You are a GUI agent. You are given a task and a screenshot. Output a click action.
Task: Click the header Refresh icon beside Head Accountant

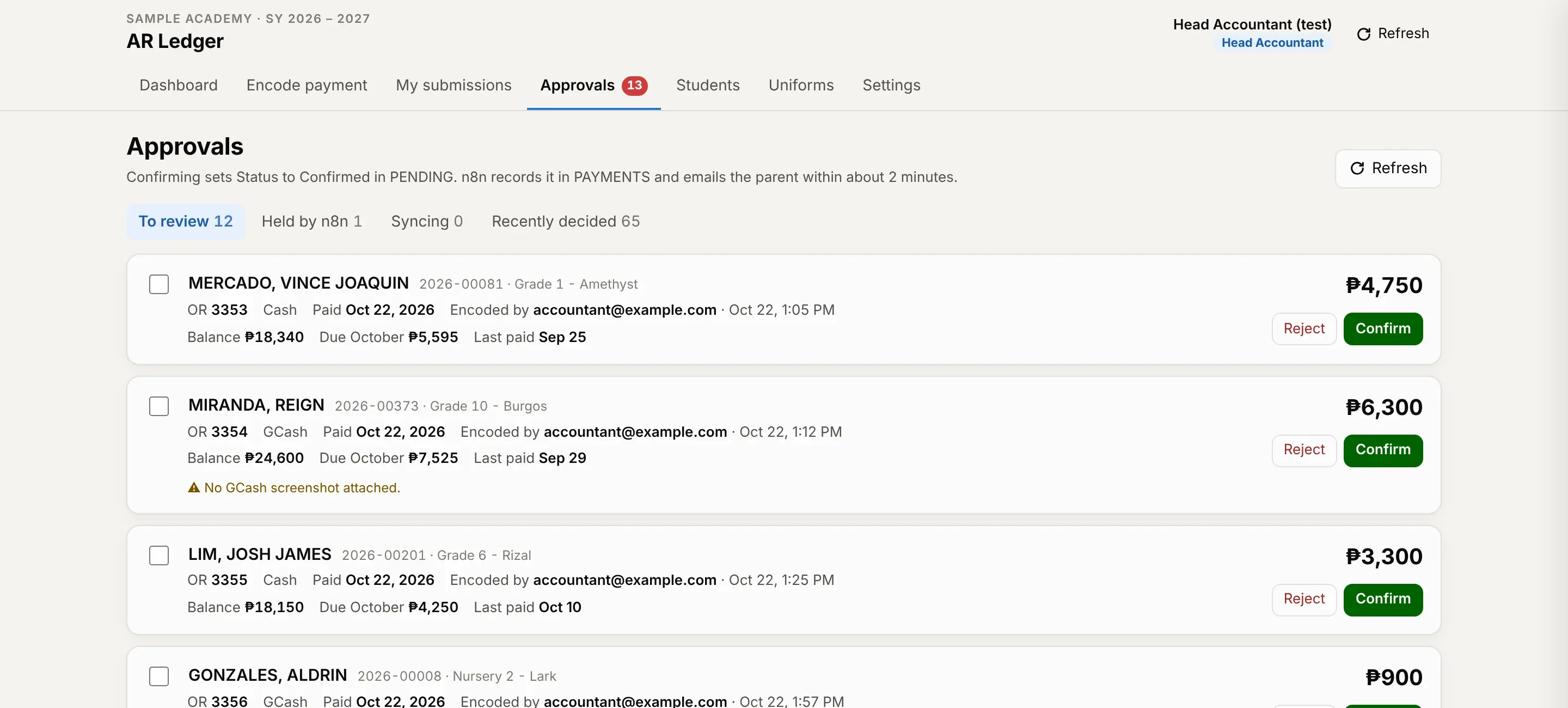point(1363,33)
